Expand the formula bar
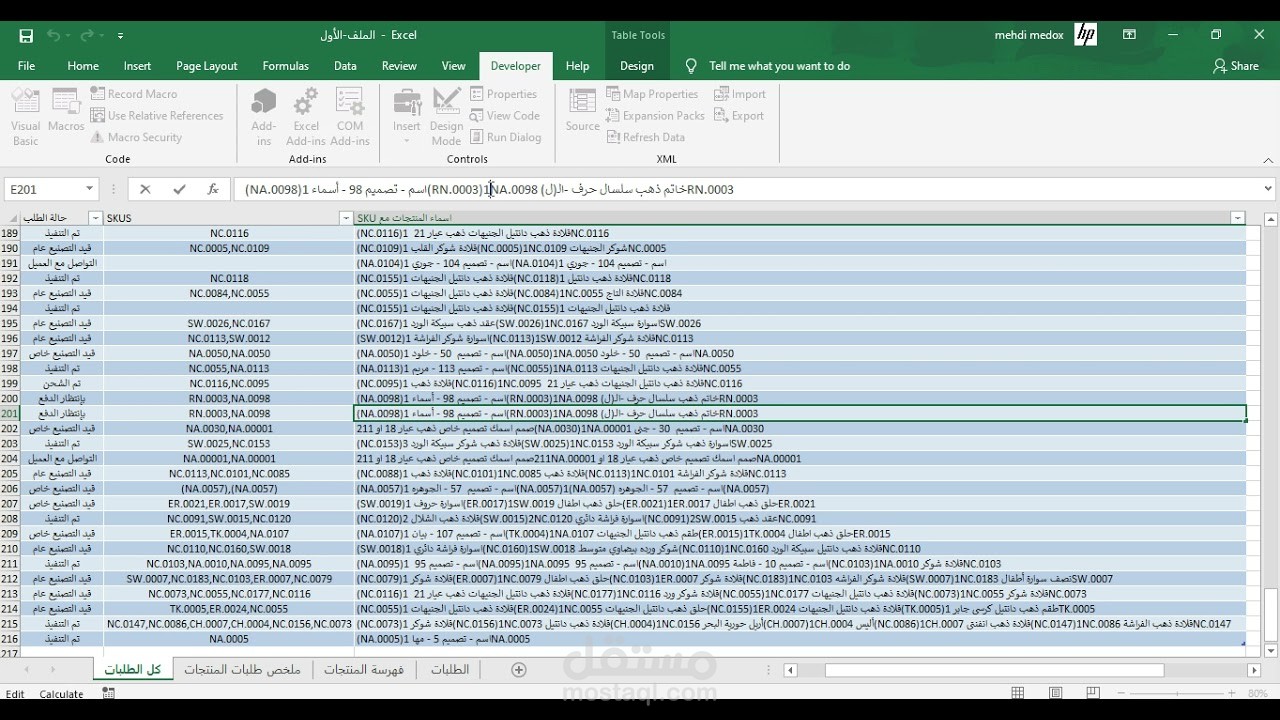The width and height of the screenshot is (1280, 720). click(1268, 189)
